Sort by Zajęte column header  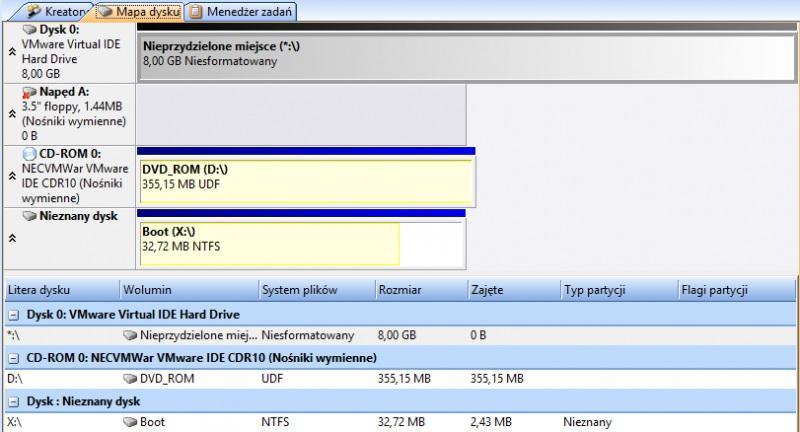(x=514, y=290)
